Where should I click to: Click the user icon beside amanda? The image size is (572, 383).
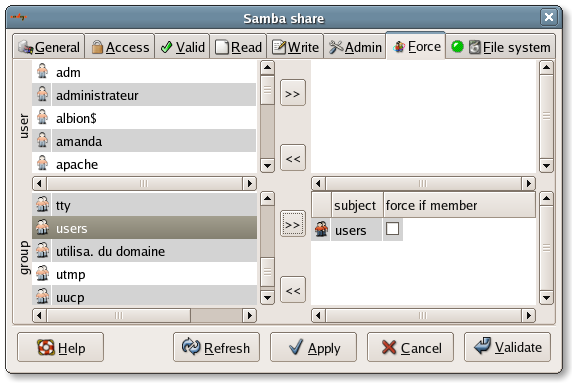pyautogui.click(x=42, y=141)
